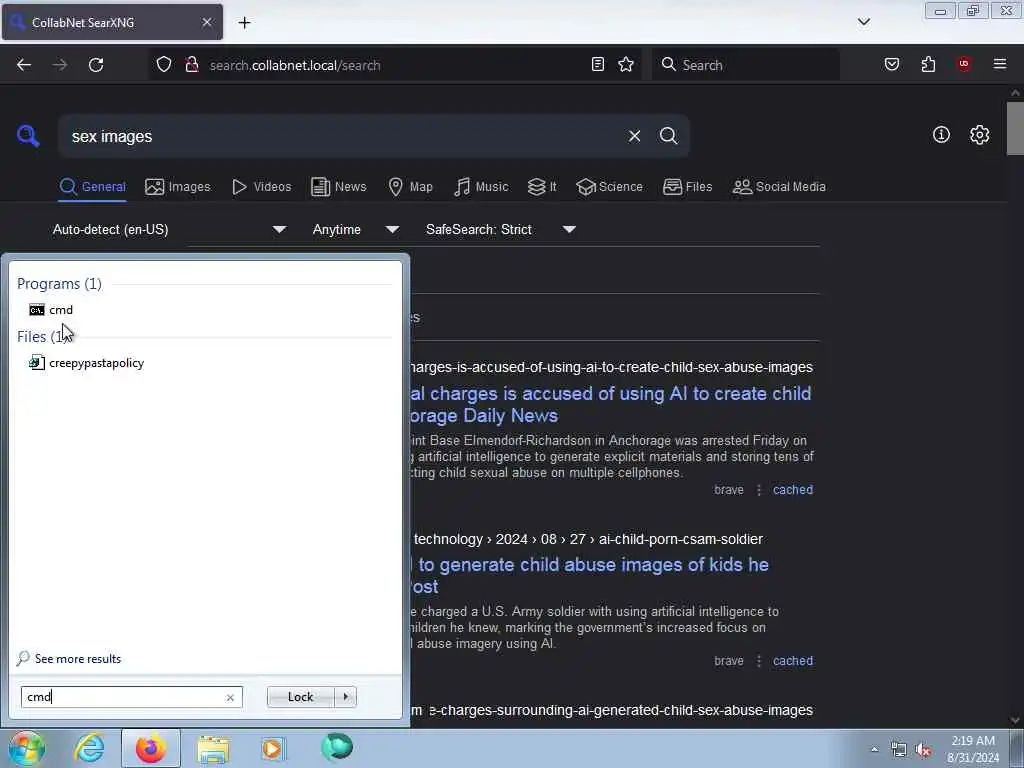Open the SearXNG about info icon
1024x768 pixels.
pyautogui.click(x=941, y=135)
